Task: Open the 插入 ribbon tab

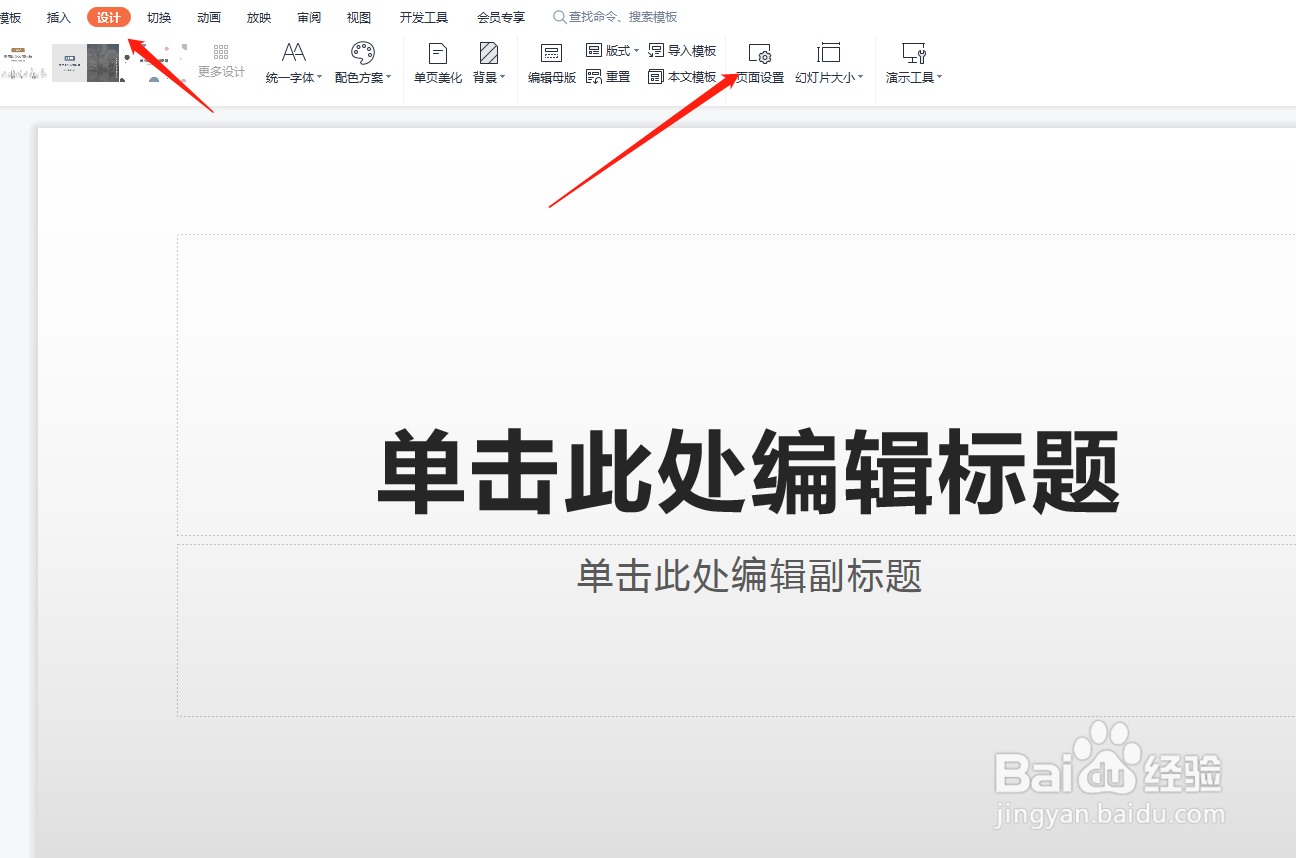Action: point(59,17)
